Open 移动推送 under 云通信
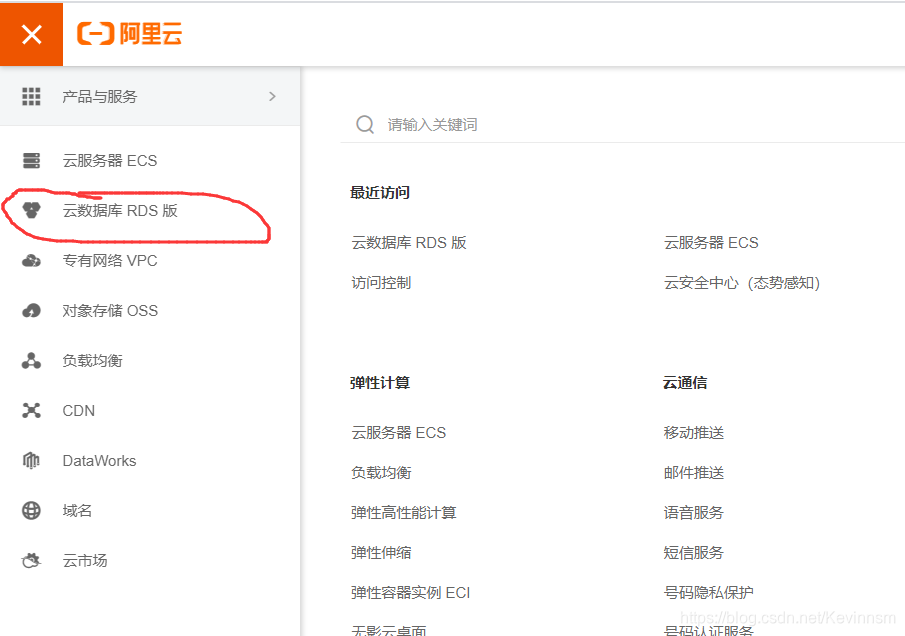Viewport: 905px width, 636px height. (x=694, y=433)
